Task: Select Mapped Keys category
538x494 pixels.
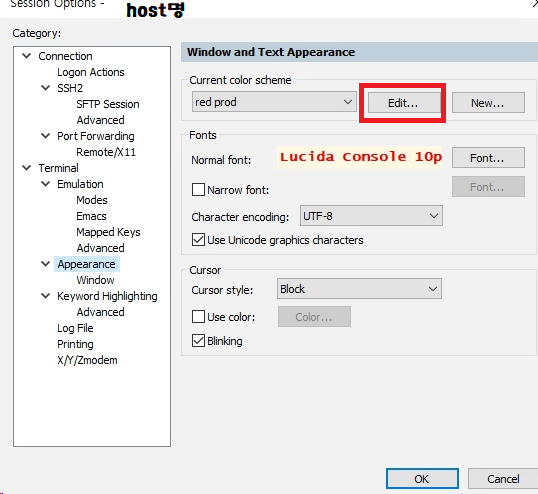Action: (x=108, y=232)
